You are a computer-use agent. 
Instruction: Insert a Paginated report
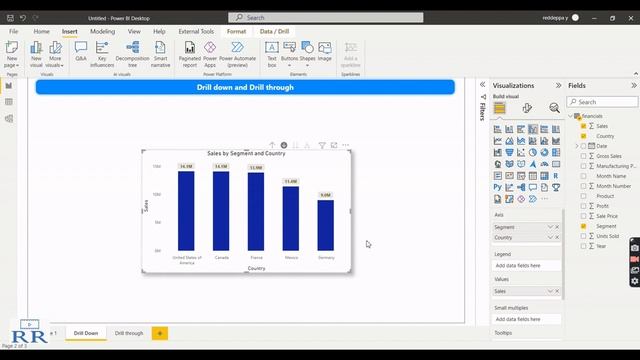pos(190,54)
